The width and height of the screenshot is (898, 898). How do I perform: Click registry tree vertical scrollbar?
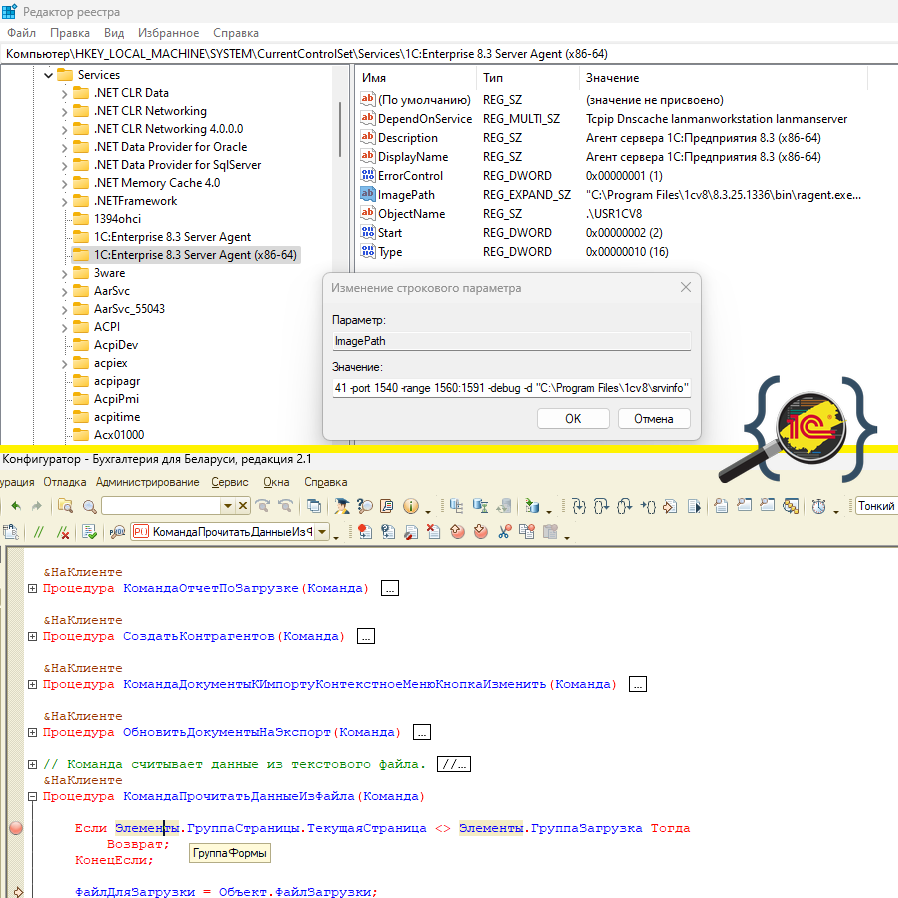pyautogui.click(x=340, y=129)
